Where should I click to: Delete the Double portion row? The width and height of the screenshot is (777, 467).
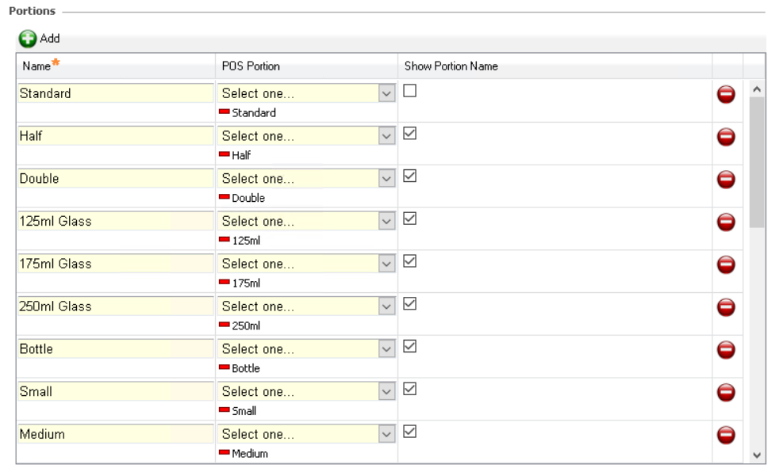[x=726, y=179]
